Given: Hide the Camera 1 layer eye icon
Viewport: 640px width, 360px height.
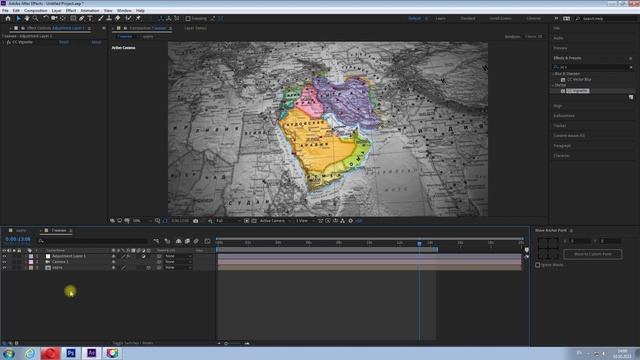Looking at the screenshot, I should click(4, 262).
